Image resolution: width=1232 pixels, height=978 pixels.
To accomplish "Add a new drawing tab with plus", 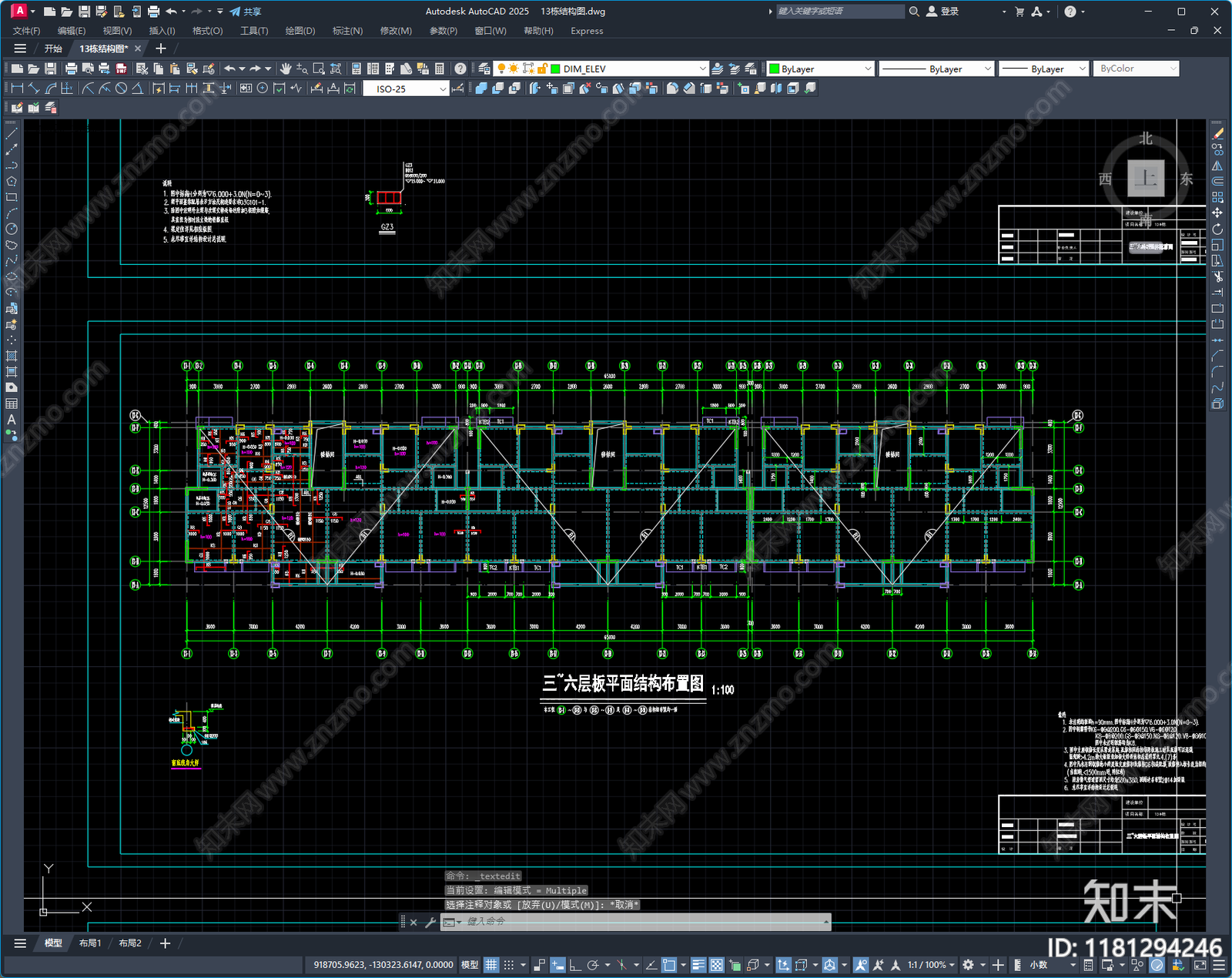I will coord(161,49).
